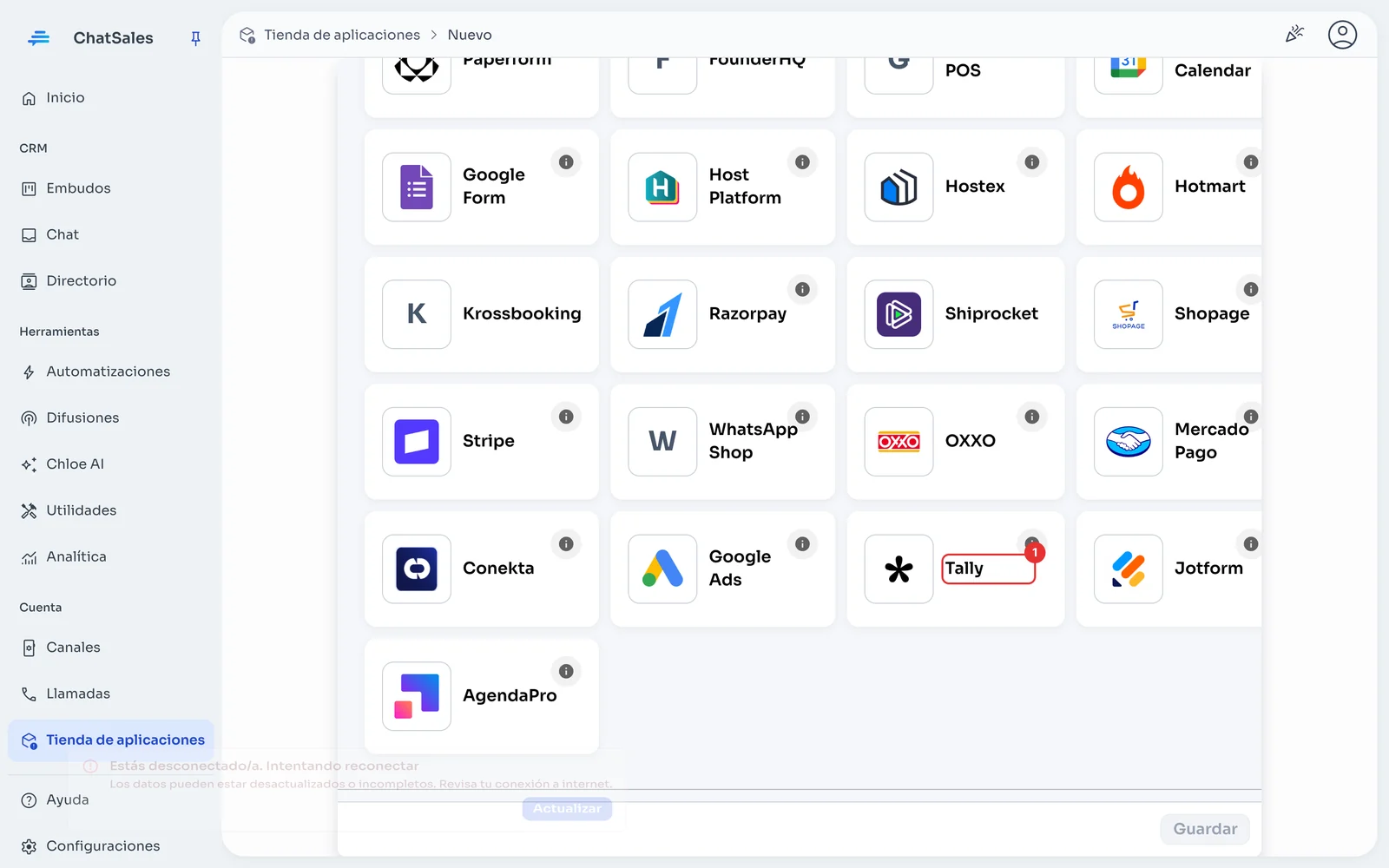
Task: Open info button on Conekta card
Action: [x=566, y=544]
